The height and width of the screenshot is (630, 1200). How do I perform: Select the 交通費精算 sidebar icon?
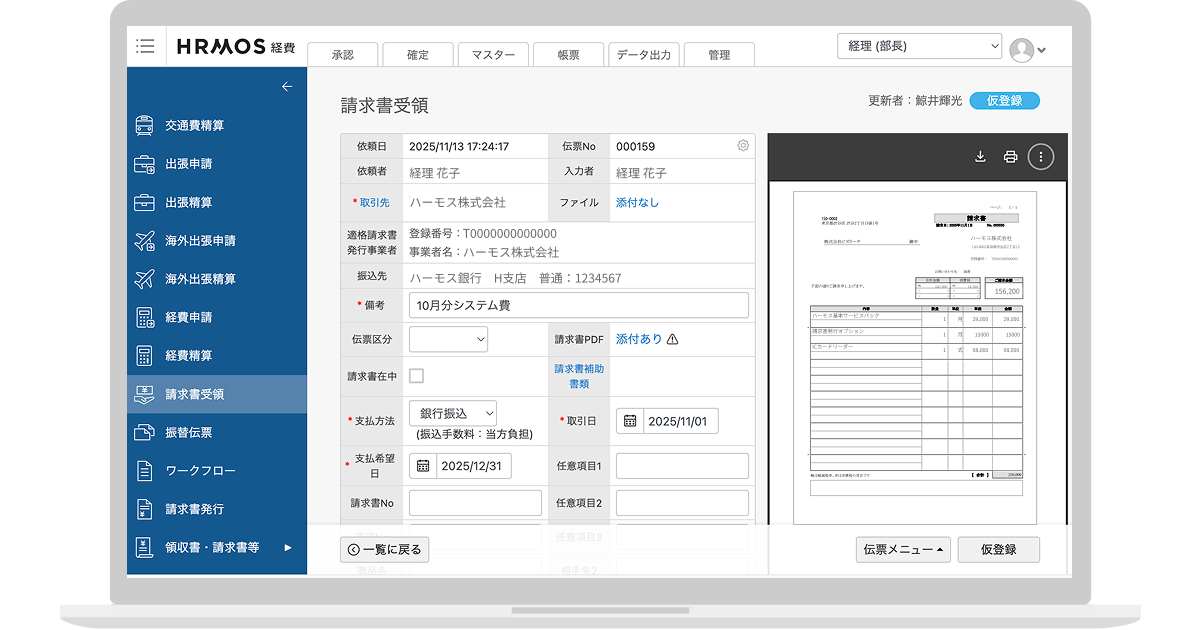click(x=144, y=124)
